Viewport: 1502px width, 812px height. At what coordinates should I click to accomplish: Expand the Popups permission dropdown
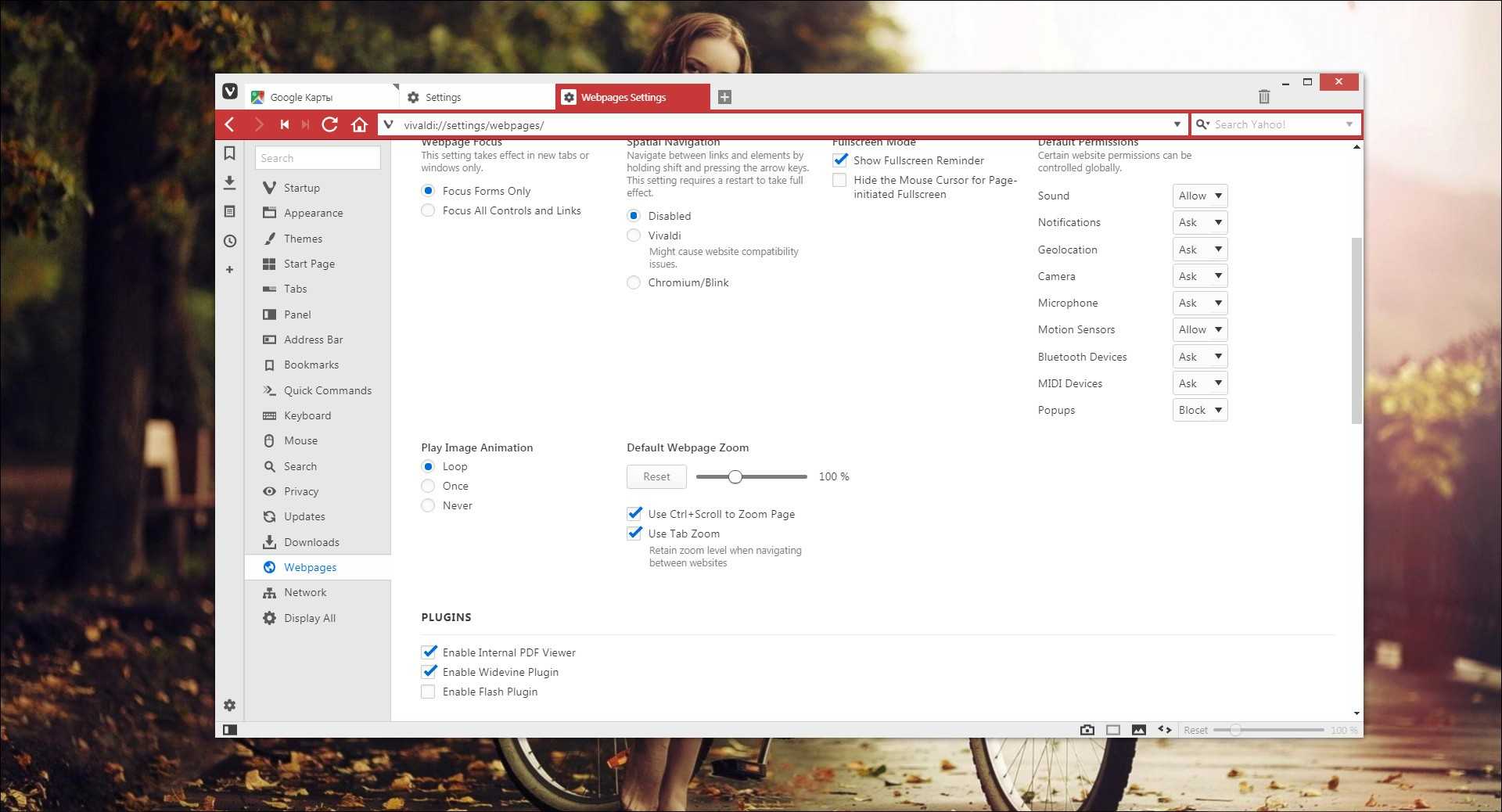click(x=1199, y=410)
